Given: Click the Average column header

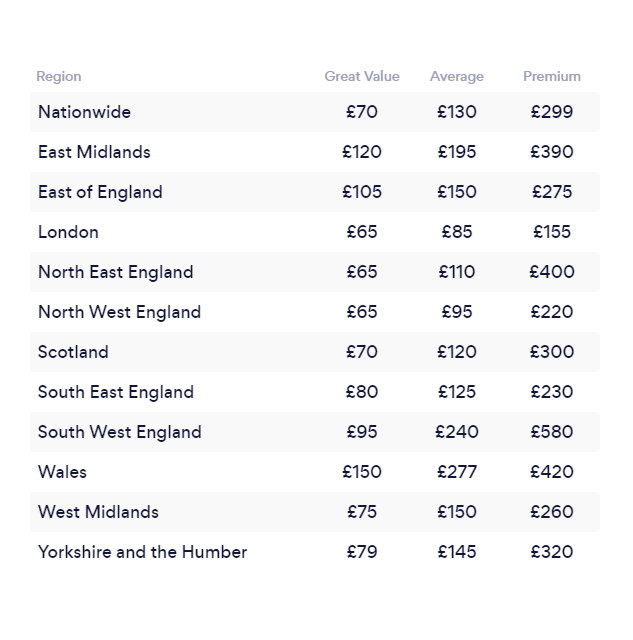Looking at the screenshot, I should [x=457, y=76].
